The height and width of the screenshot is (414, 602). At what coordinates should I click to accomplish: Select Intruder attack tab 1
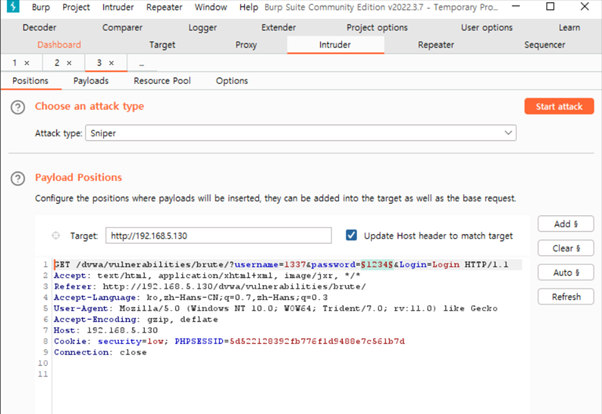15,63
